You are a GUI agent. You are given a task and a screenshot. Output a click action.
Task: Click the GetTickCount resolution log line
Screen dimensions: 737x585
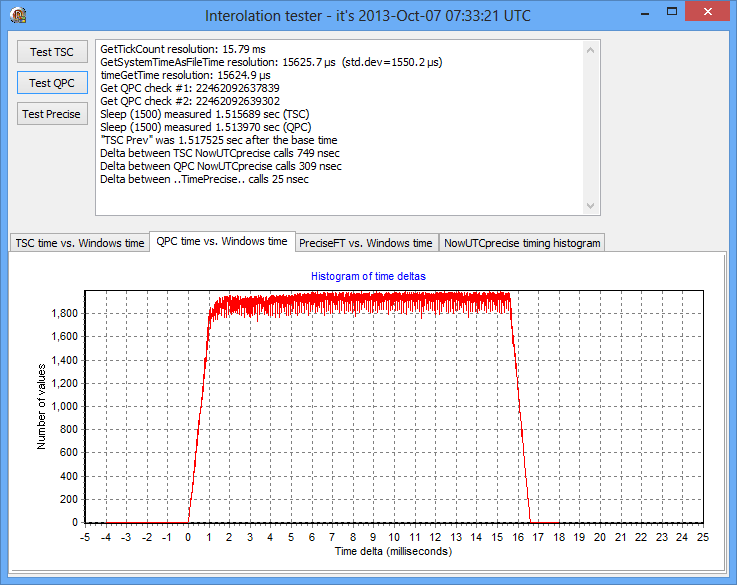[x=183, y=49]
